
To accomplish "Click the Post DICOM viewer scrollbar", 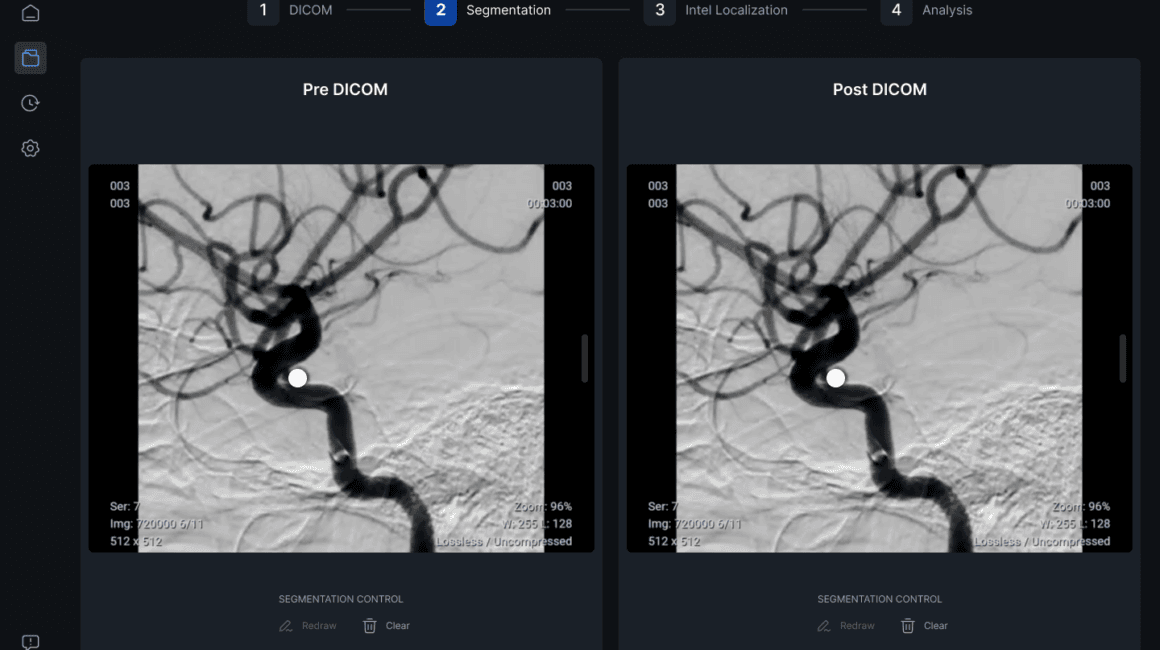I will (1122, 358).
